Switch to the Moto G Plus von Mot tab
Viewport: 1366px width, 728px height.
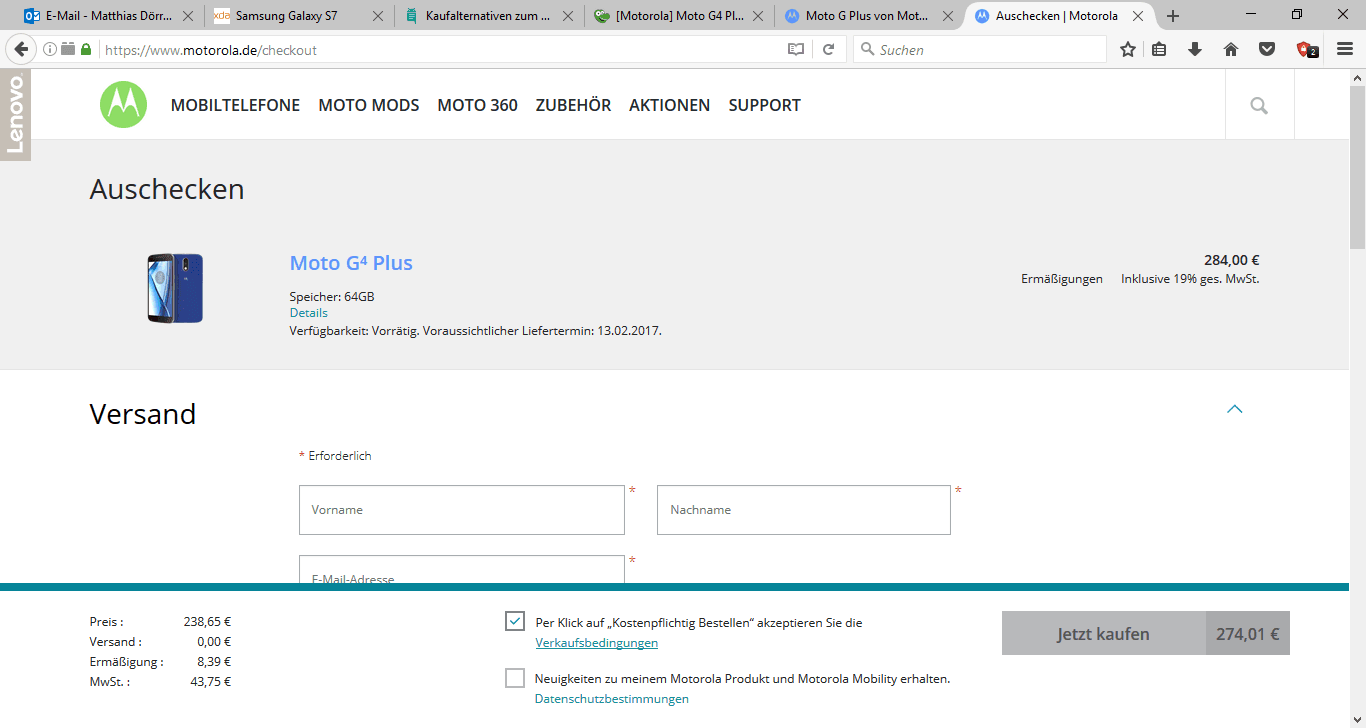pos(868,16)
